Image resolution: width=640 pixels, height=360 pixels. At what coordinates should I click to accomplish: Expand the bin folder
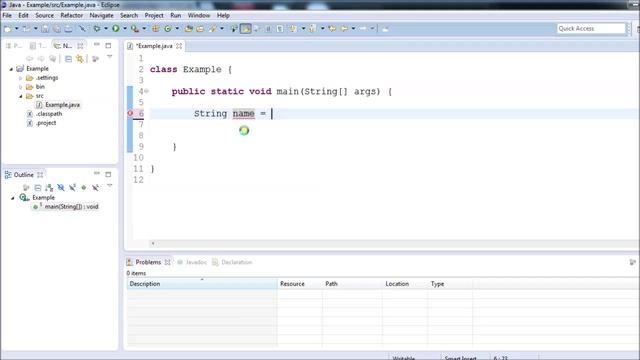20,87
